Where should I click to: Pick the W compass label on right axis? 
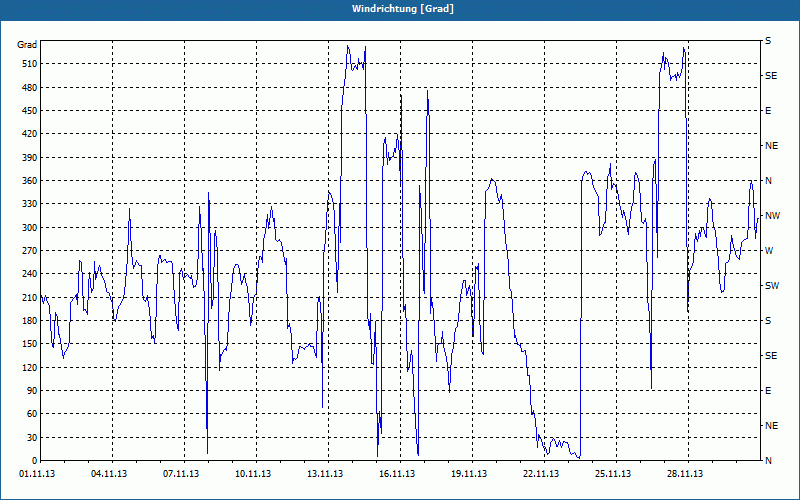[x=769, y=251]
